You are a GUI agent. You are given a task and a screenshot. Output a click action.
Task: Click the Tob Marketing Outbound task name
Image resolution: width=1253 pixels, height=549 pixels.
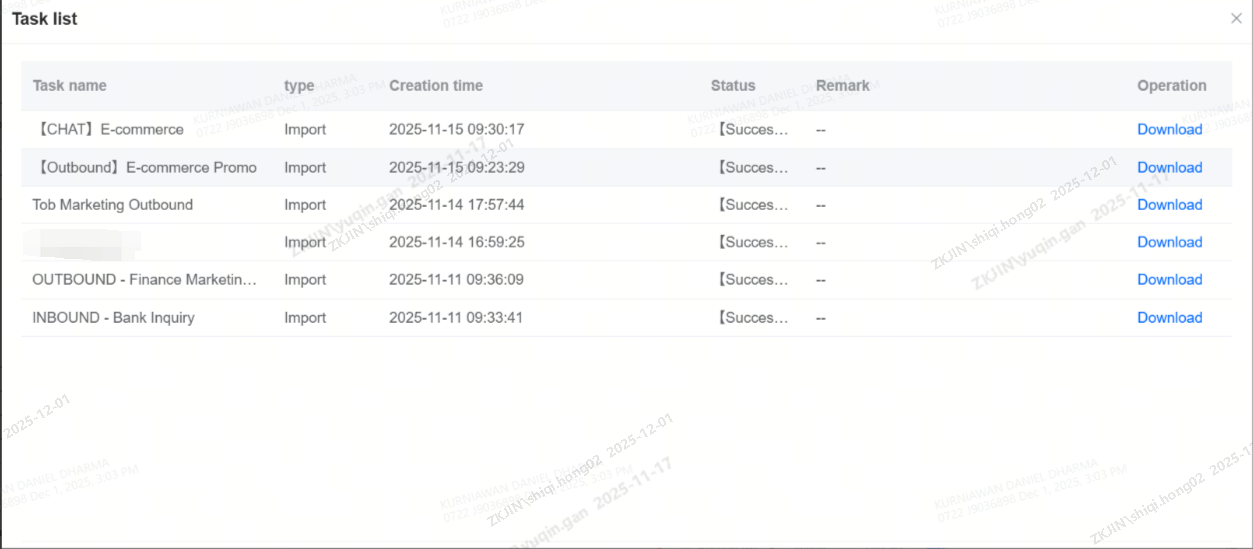click(112, 205)
